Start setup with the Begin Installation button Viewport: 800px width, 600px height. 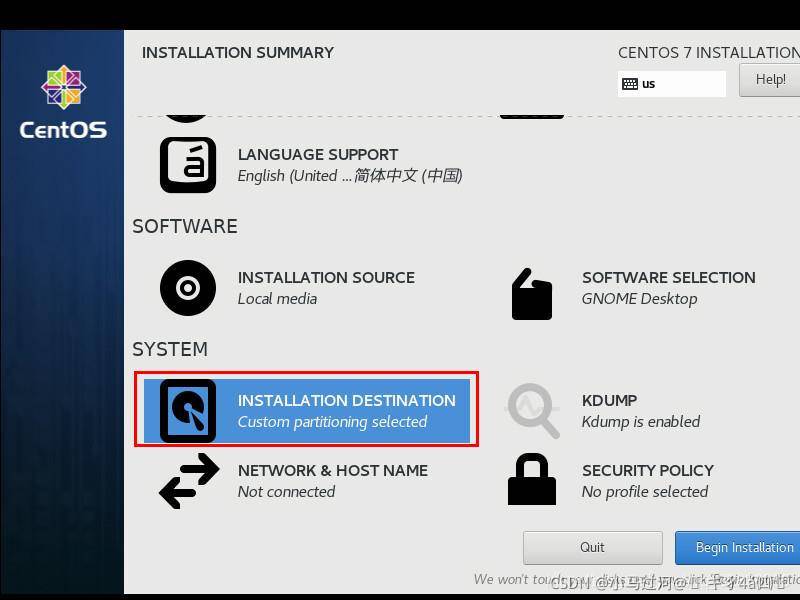pos(740,547)
